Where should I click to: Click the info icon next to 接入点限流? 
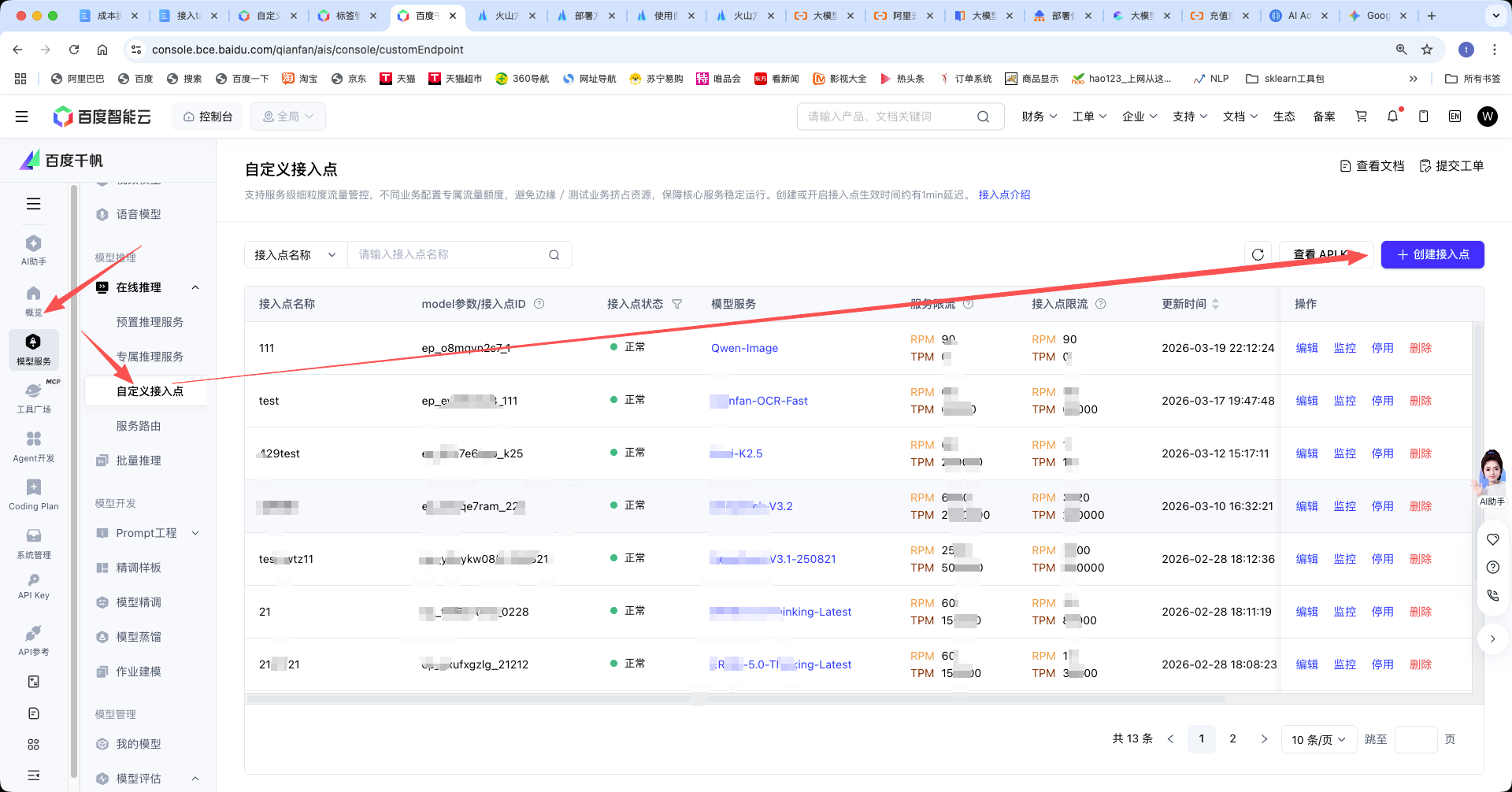[x=1101, y=304]
